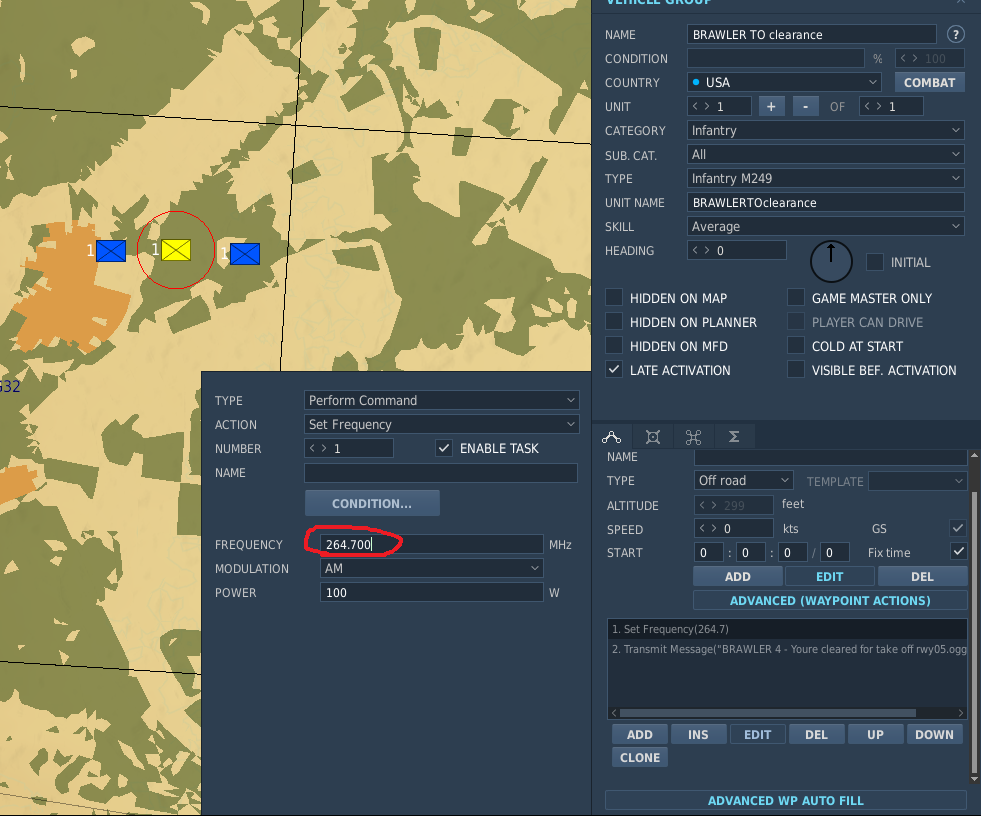Viewport: 981px width, 816px height.
Task: Open the Country USA dropdown
Action: [784, 82]
